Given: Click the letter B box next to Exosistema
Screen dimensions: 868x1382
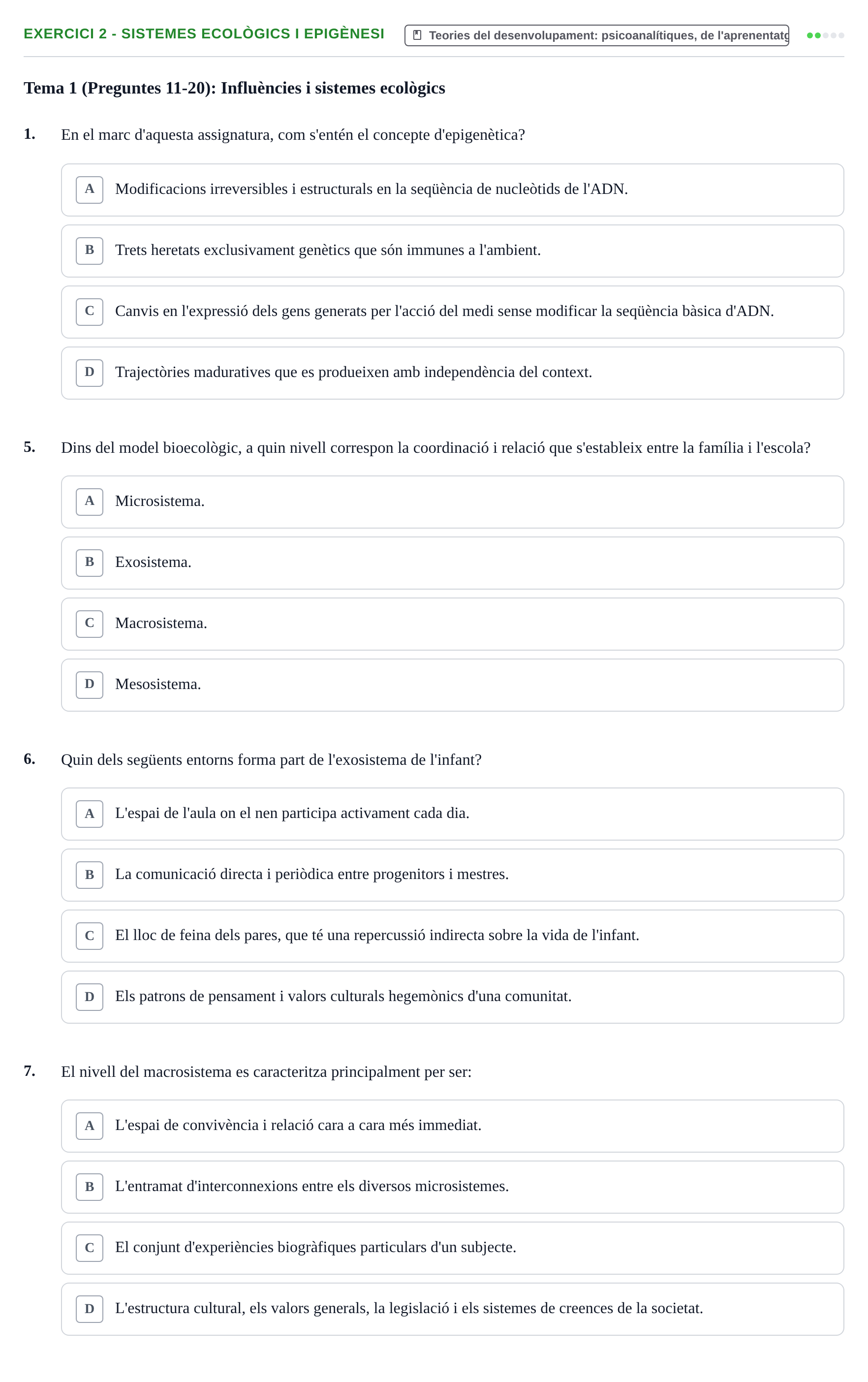Looking at the screenshot, I should (90, 563).
